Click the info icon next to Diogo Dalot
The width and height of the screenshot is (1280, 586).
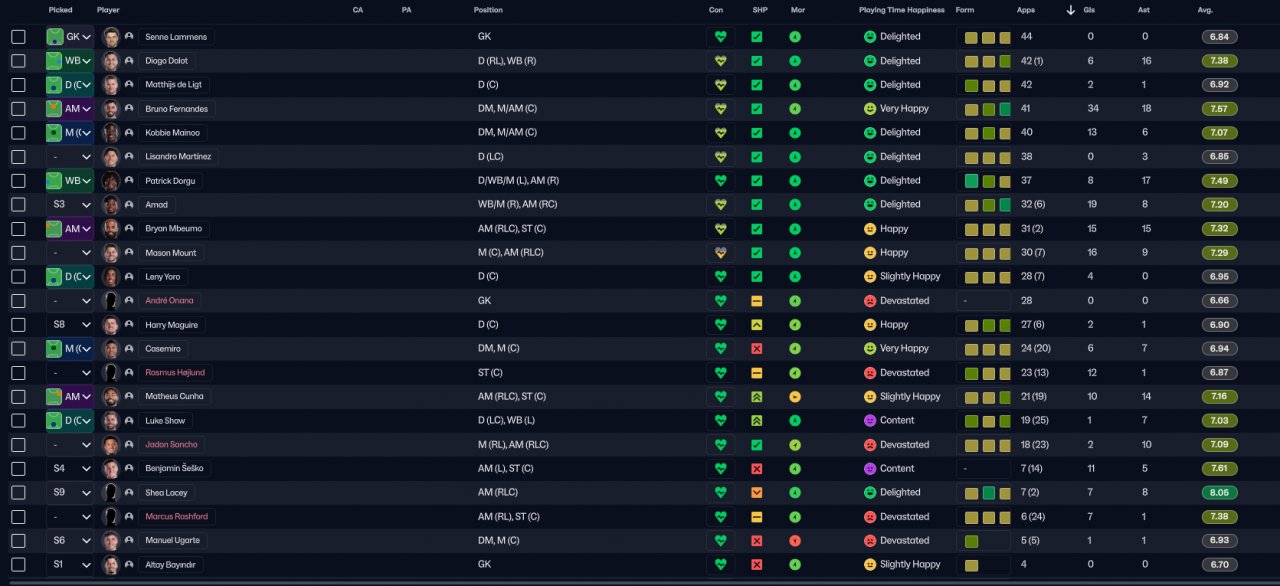click(129, 61)
